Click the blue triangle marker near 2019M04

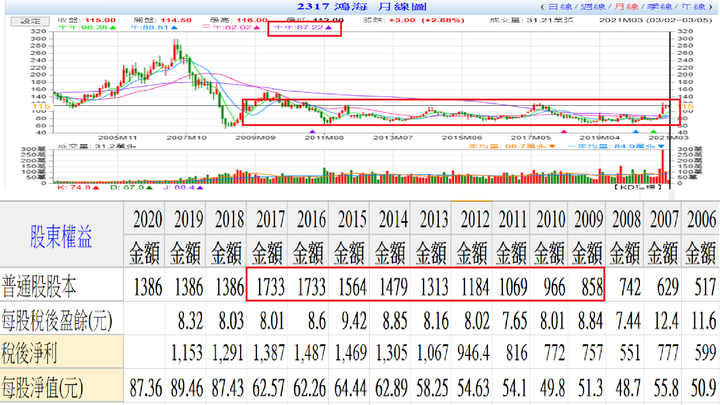(x=636, y=132)
